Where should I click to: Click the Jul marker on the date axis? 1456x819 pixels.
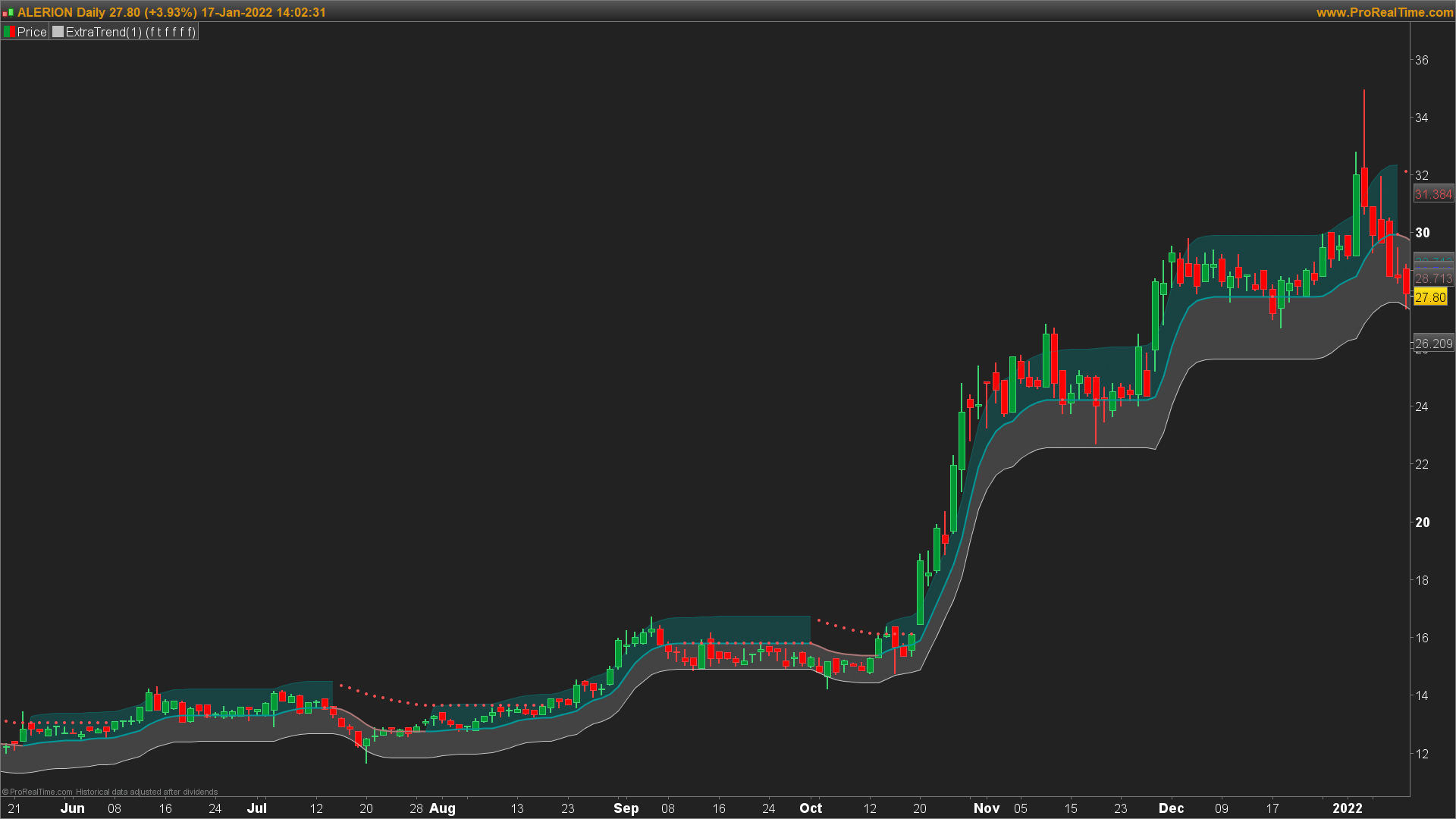(x=256, y=808)
